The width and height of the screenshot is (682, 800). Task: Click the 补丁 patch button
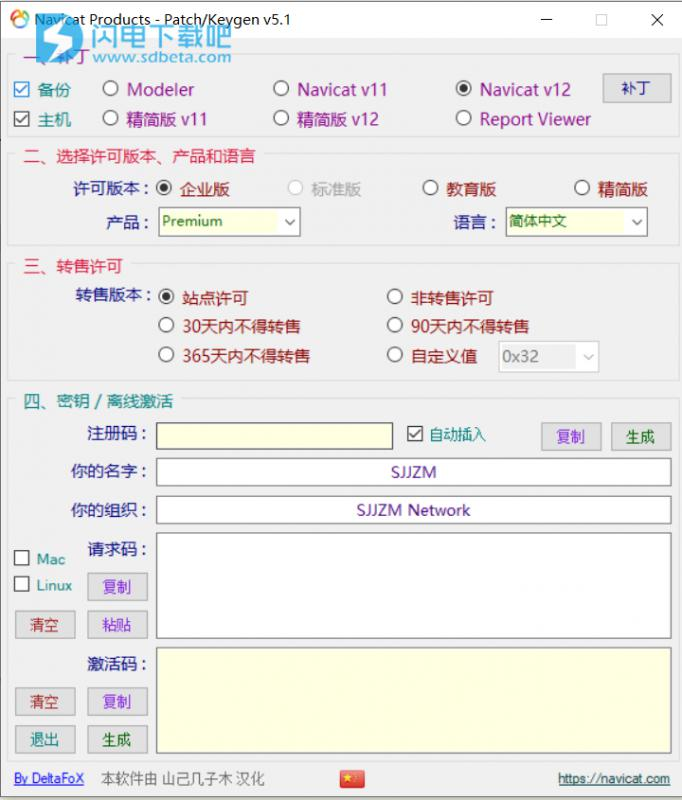coord(637,88)
